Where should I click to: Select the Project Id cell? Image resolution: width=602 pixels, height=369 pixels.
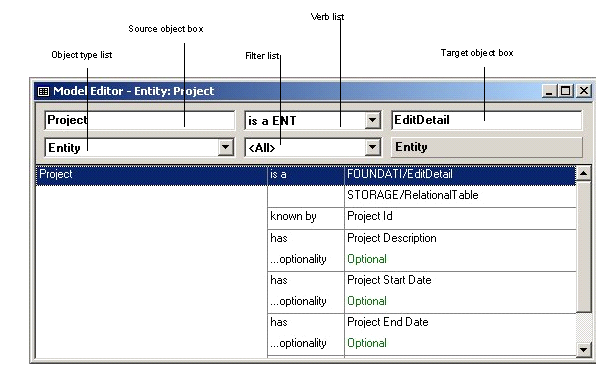460,217
